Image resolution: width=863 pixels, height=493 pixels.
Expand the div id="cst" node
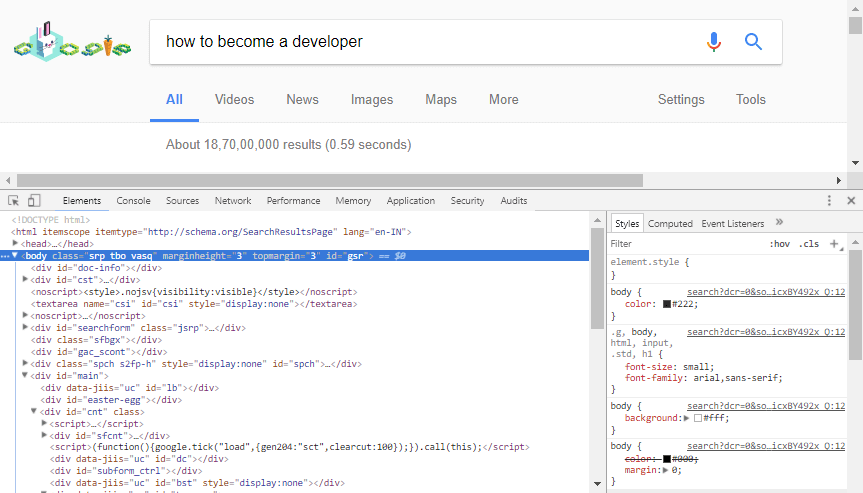25,280
